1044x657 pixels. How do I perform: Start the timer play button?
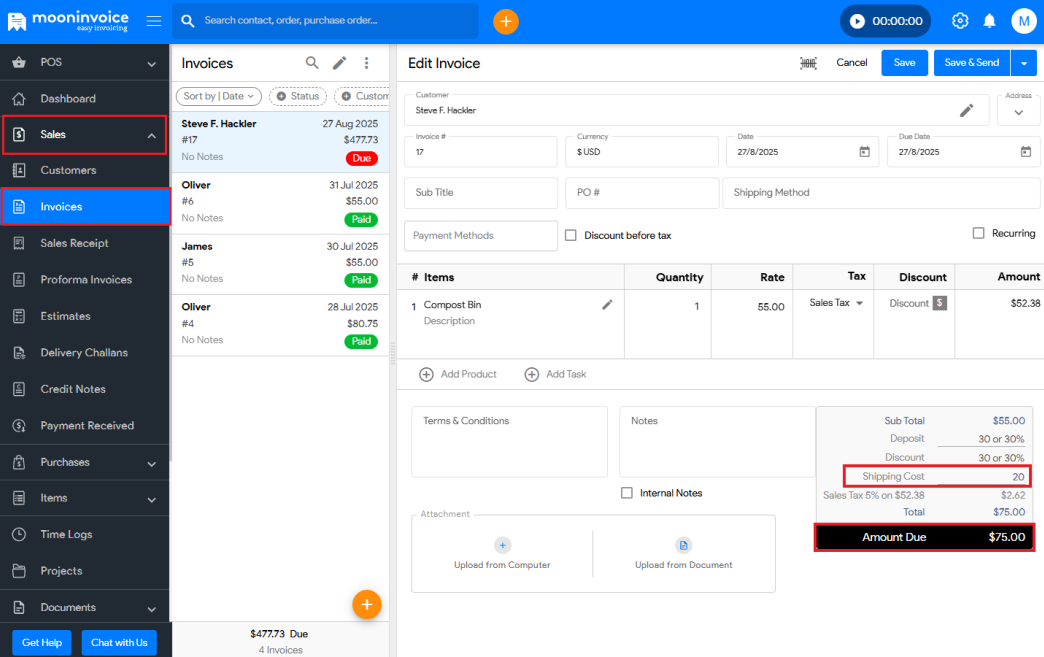point(857,21)
